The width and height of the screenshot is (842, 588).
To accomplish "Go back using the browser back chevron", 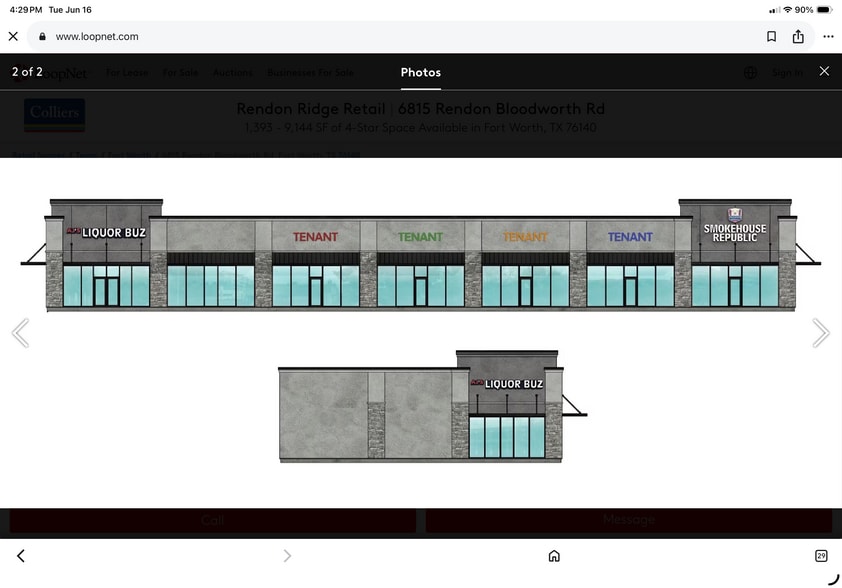I will (21, 556).
